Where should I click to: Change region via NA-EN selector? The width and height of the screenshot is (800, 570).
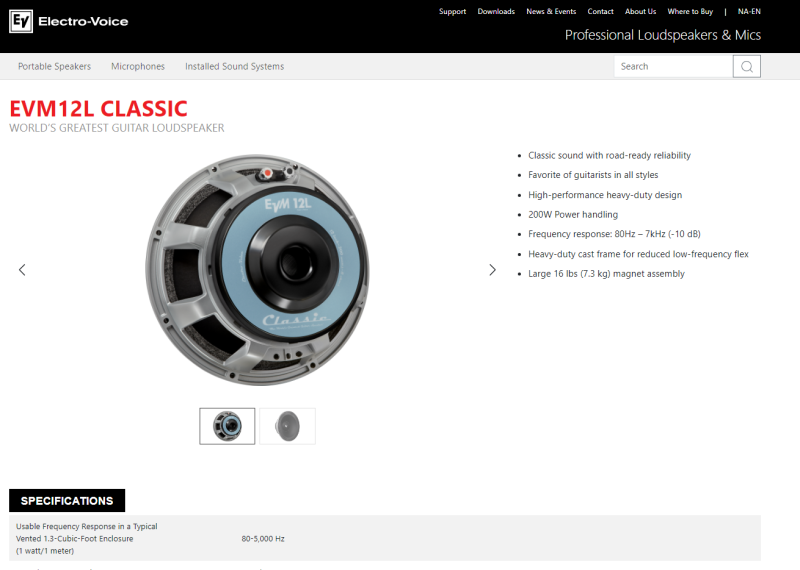[749, 11]
